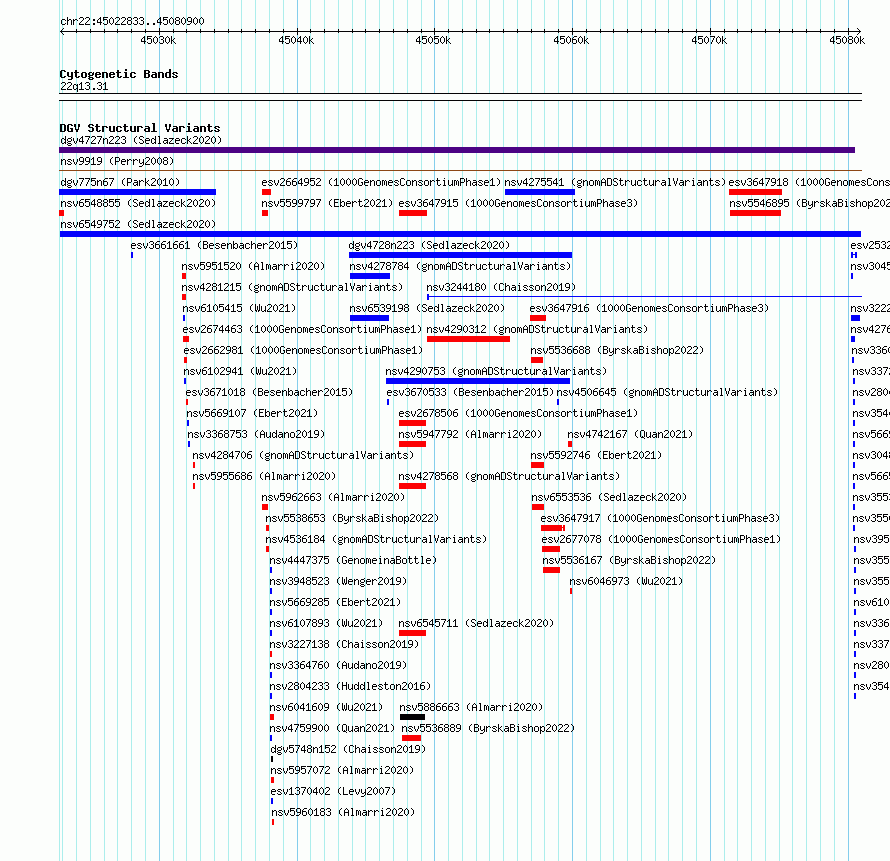Click nsv4506645 (gnomADStructuralVariants) label
The height and width of the screenshot is (861, 890).
[x=667, y=392]
